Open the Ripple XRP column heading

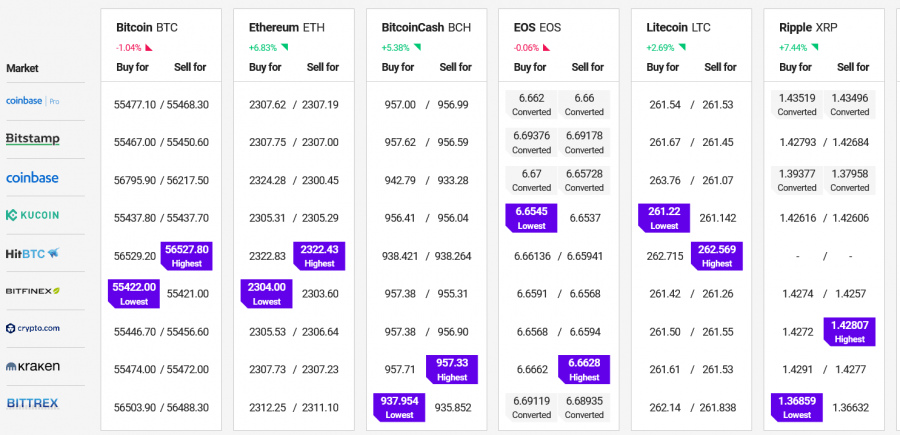tap(808, 28)
